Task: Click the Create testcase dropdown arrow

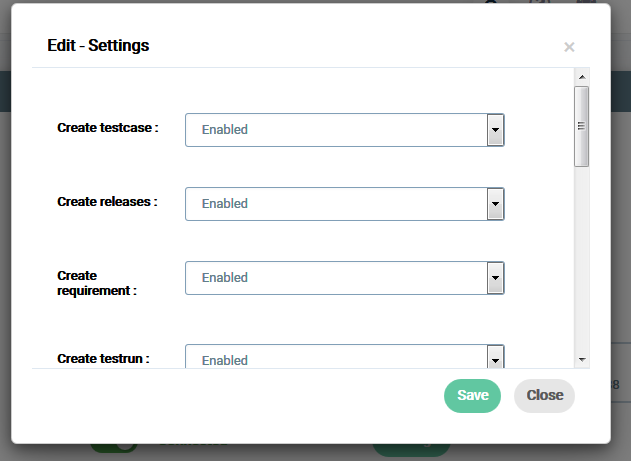Action: click(494, 130)
